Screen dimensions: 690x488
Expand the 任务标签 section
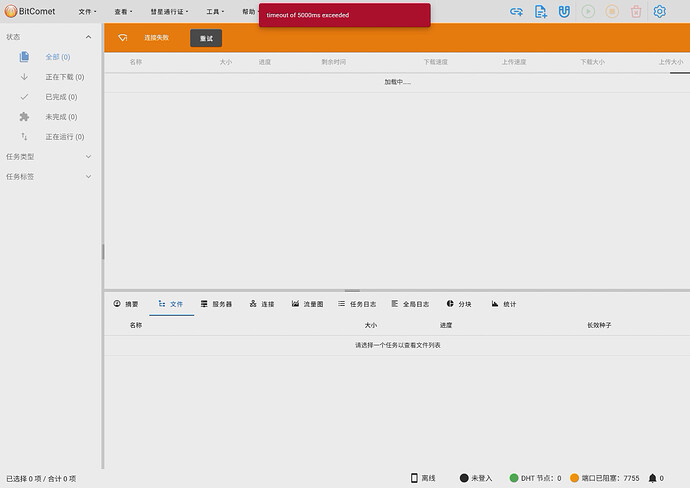88,177
